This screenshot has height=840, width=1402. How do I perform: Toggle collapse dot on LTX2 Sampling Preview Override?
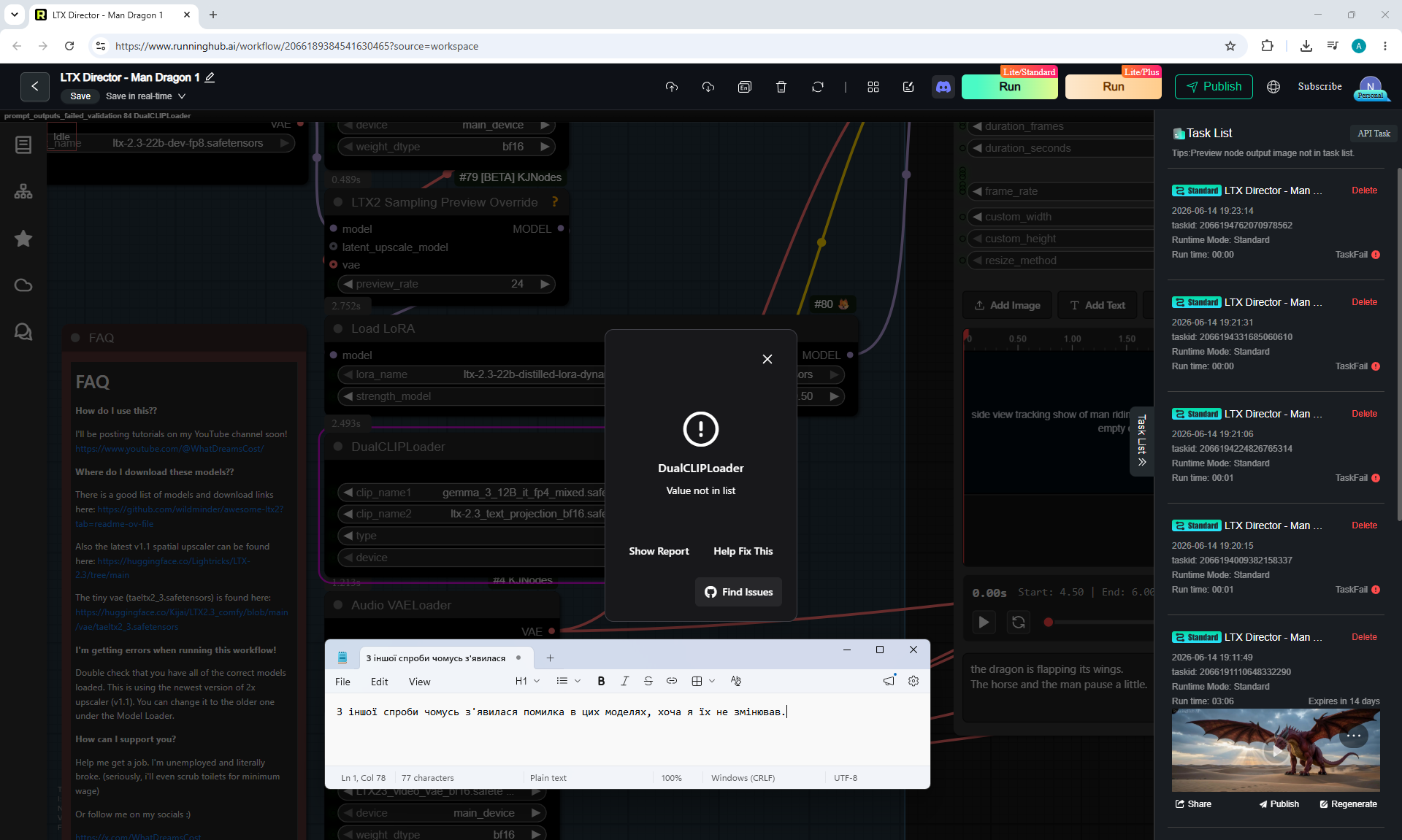click(338, 202)
